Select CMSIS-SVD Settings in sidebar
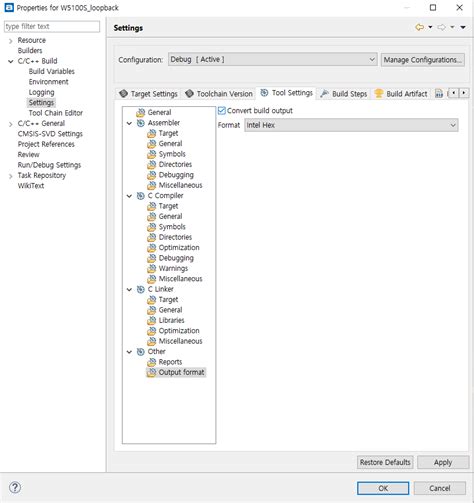 (x=50, y=134)
